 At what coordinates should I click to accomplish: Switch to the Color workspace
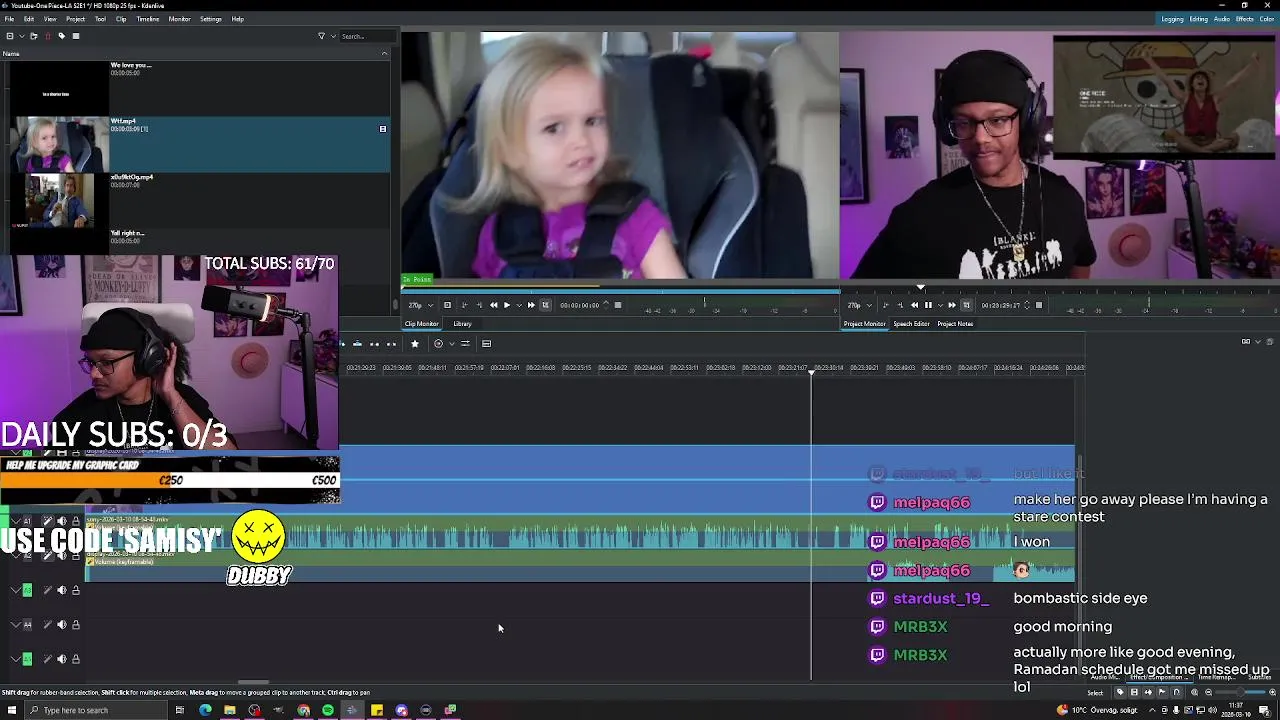point(1266,19)
